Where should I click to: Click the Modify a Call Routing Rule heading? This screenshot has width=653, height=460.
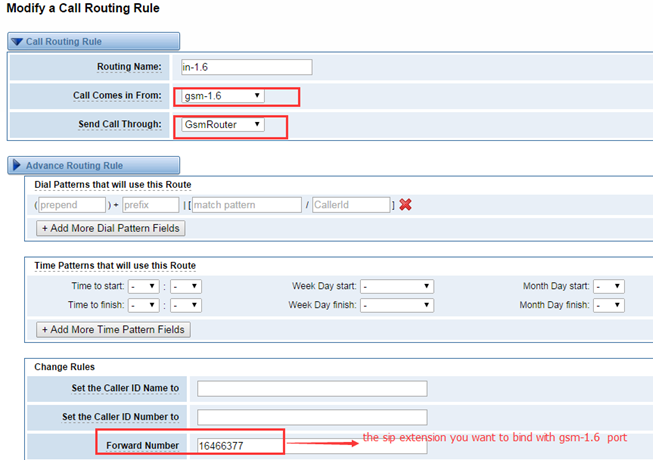83,8
